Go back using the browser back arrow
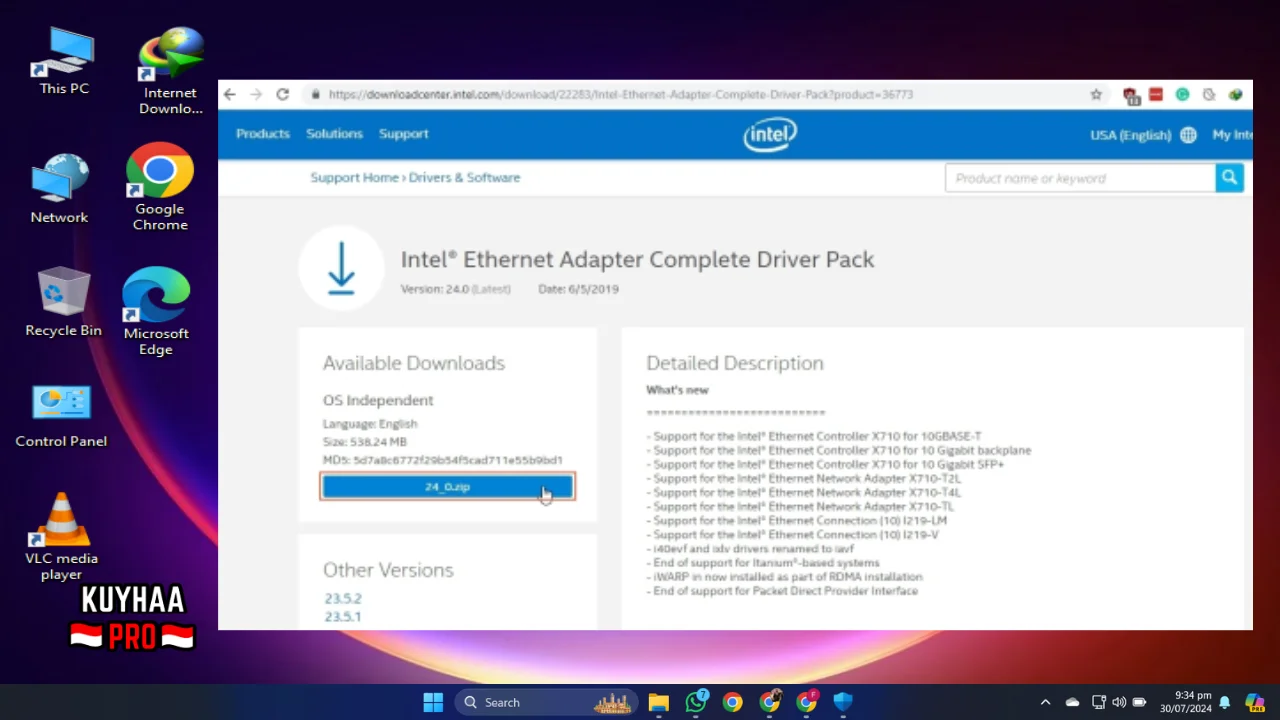The width and height of the screenshot is (1280, 720). click(x=230, y=94)
